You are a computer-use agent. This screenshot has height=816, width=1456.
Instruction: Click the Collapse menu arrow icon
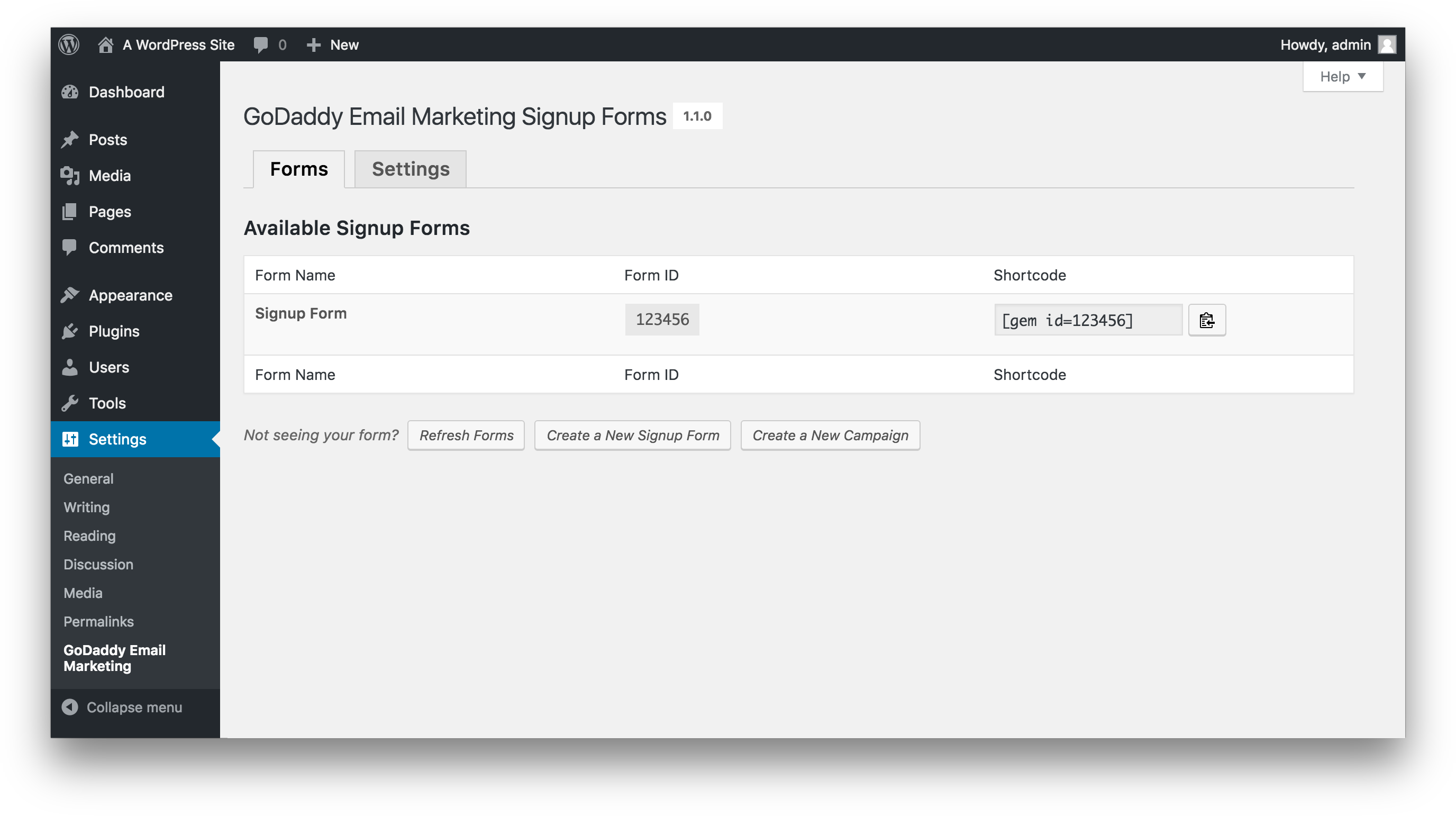(x=70, y=708)
